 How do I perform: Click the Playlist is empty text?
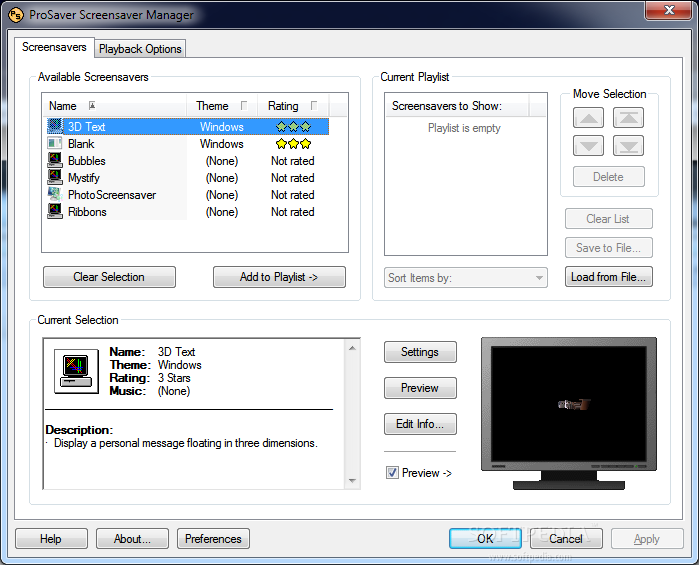point(464,128)
